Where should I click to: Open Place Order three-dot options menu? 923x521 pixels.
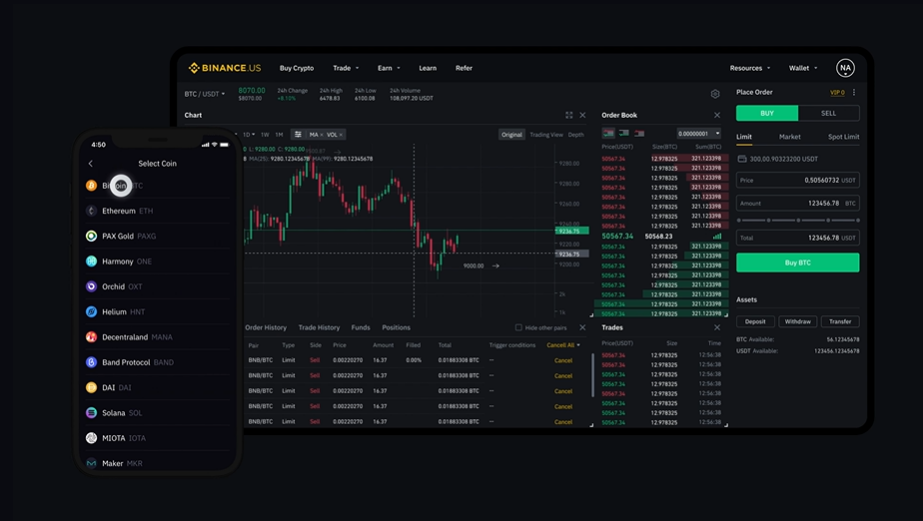click(x=854, y=92)
